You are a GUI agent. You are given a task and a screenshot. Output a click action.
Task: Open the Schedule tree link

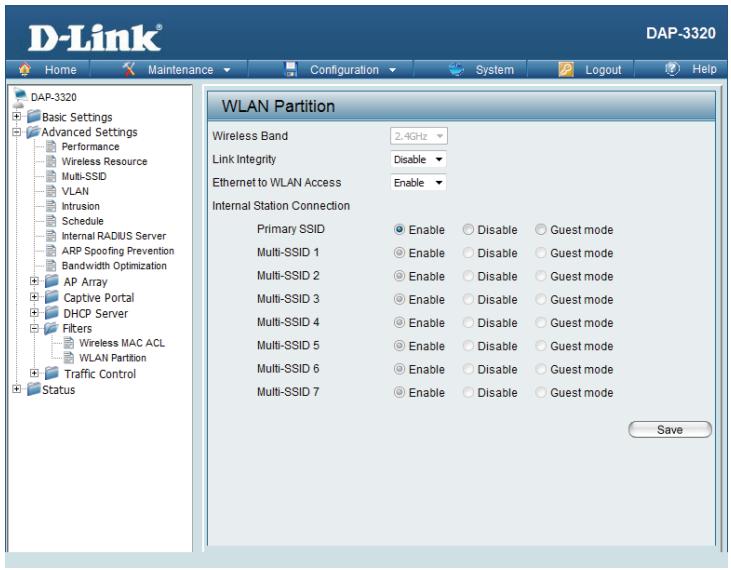pos(82,221)
